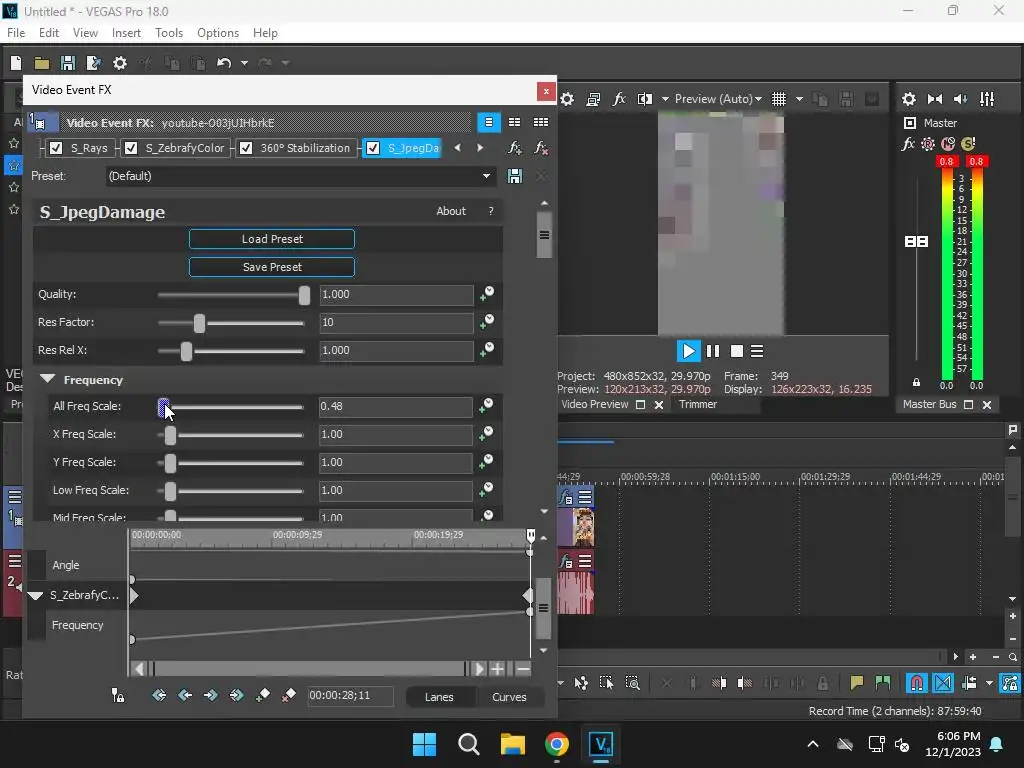Toggle animation for Y Freq Scale parameter

(x=487, y=462)
